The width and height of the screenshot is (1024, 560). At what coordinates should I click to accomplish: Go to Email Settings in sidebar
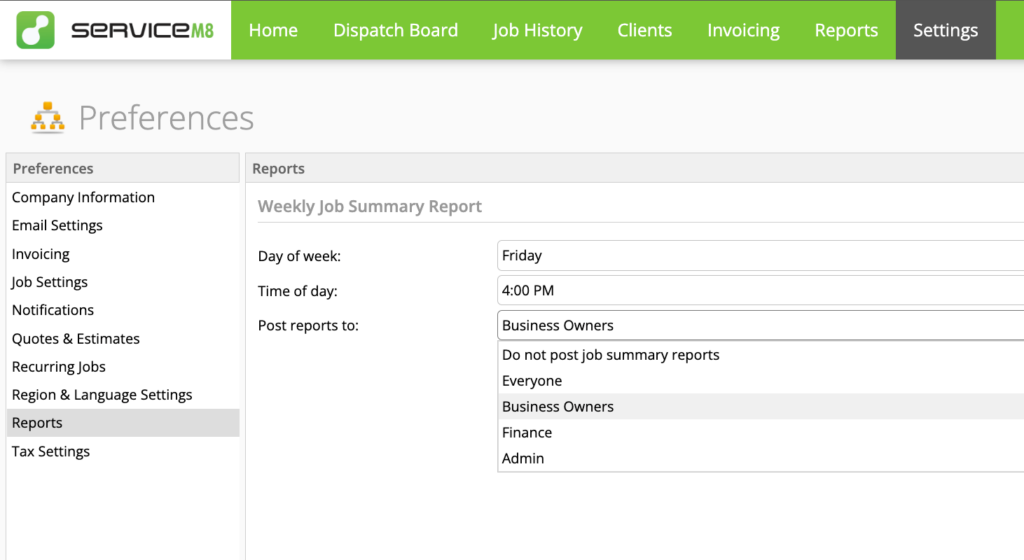[x=57, y=226]
